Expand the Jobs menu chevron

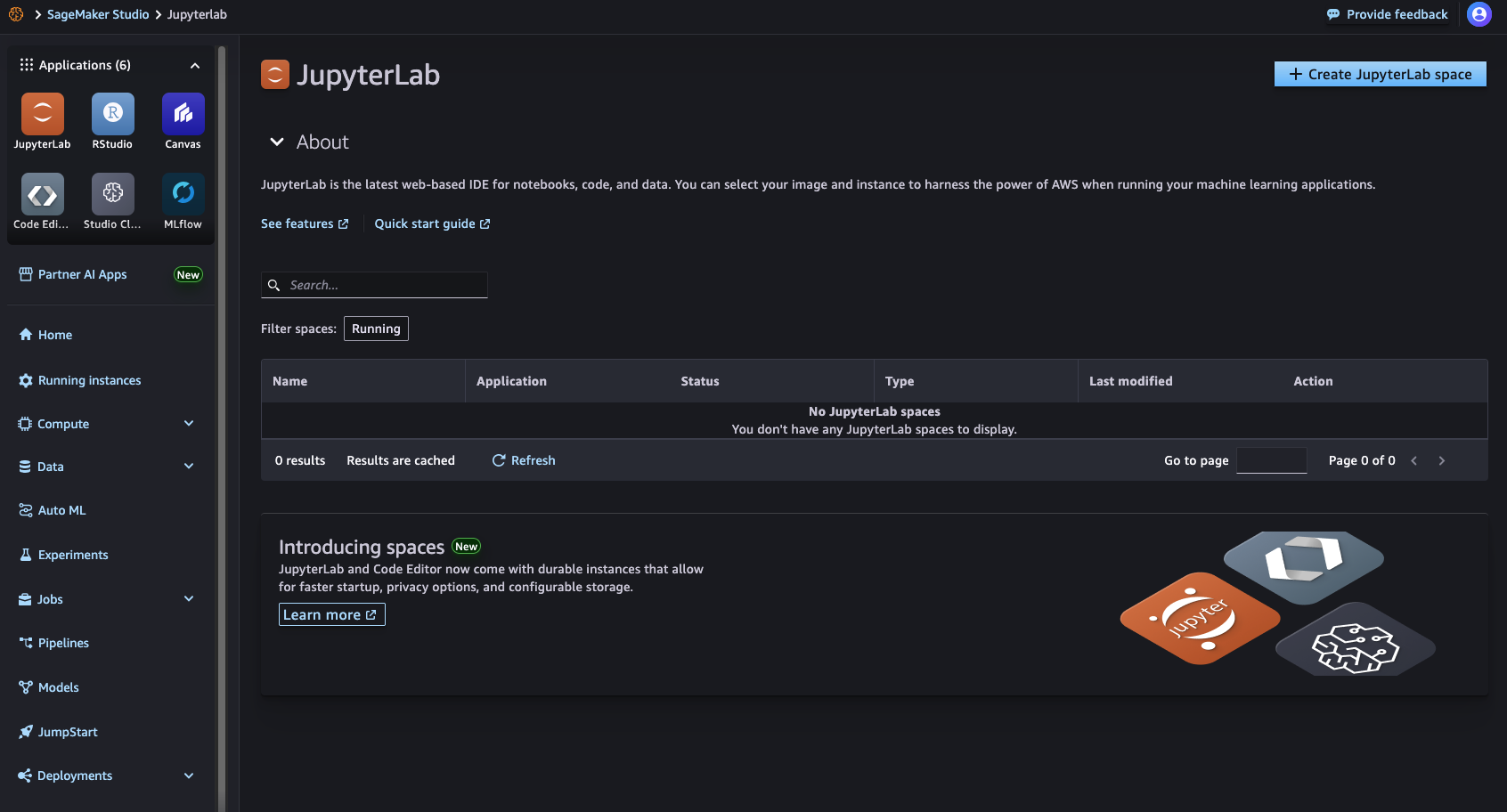pos(189,599)
